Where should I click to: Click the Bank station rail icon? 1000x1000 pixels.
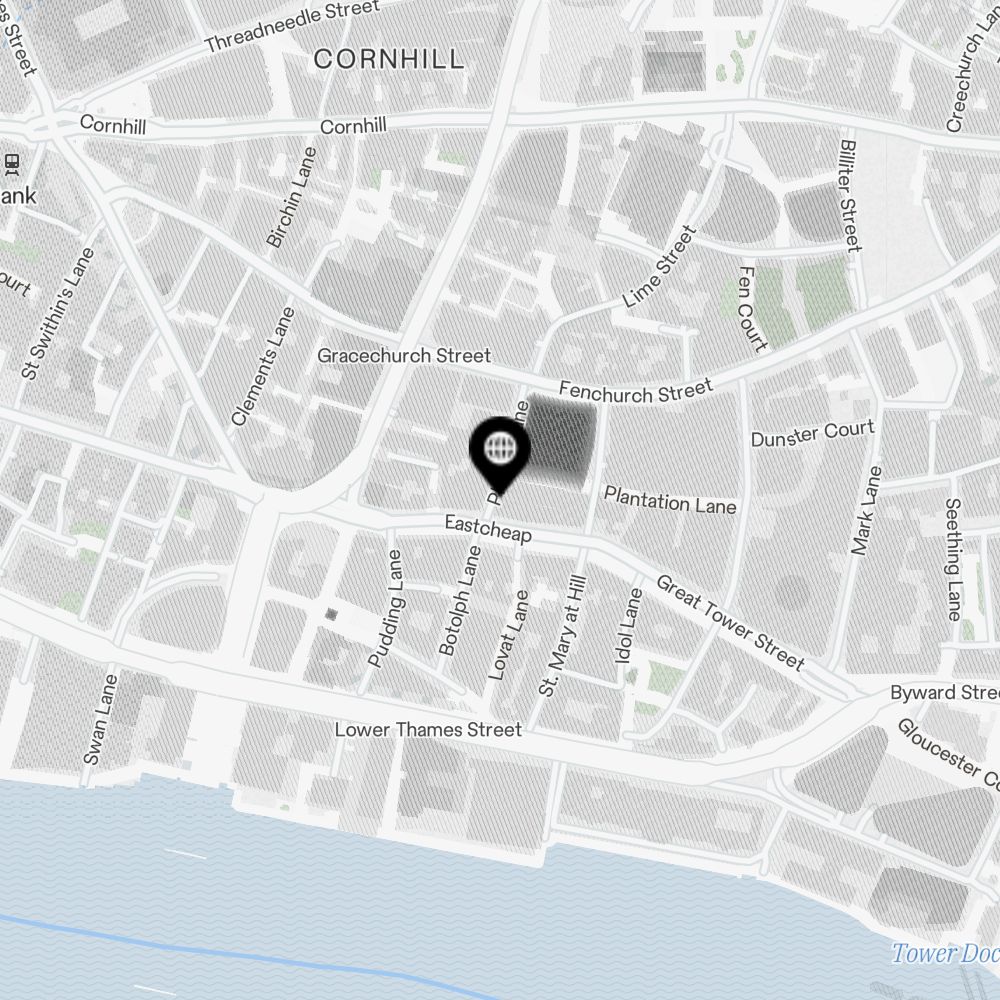[11, 165]
